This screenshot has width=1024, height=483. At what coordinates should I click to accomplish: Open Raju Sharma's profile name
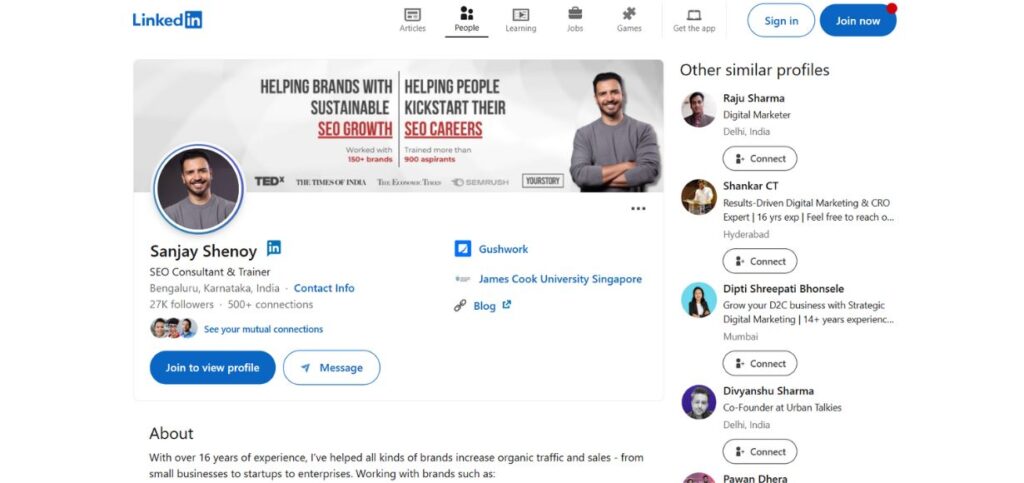tap(754, 98)
